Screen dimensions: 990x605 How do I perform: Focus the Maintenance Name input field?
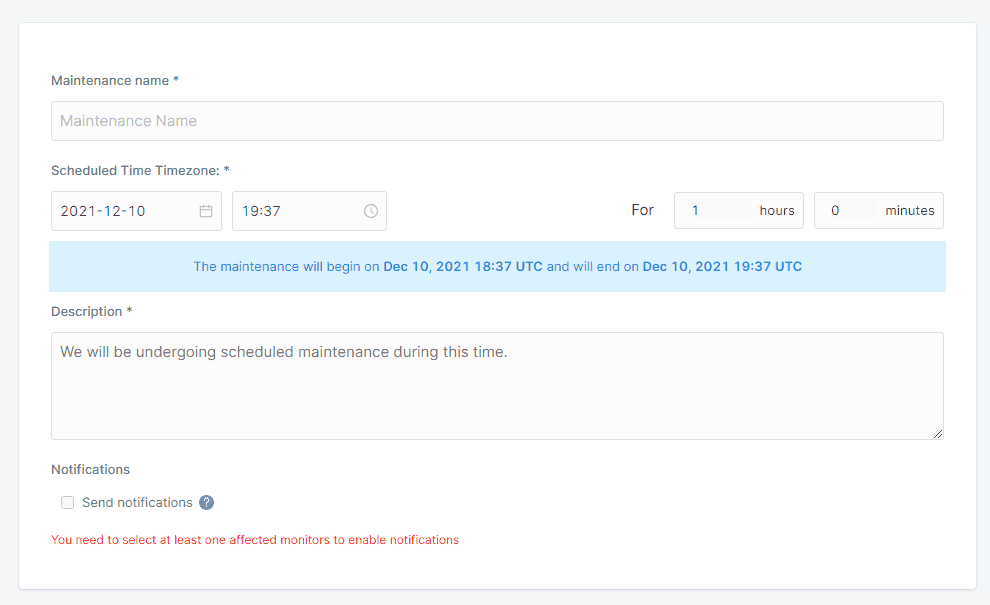point(497,121)
